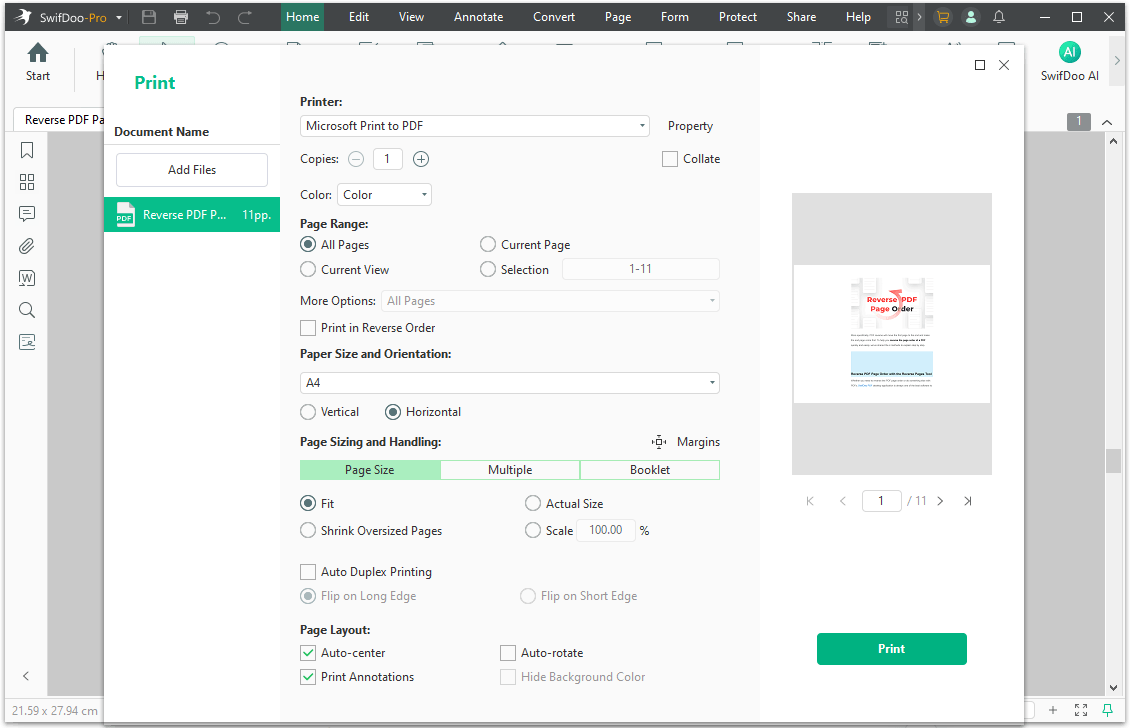Collapse the left sidebar arrow
This screenshot has height=728, width=1130.
(26, 676)
